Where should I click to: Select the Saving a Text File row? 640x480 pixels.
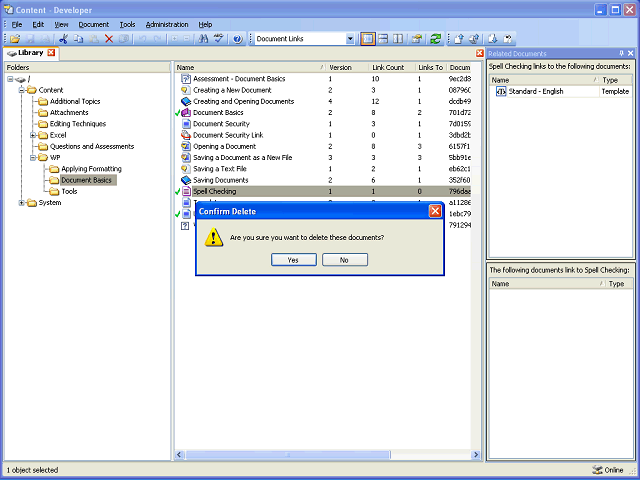click(322, 169)
